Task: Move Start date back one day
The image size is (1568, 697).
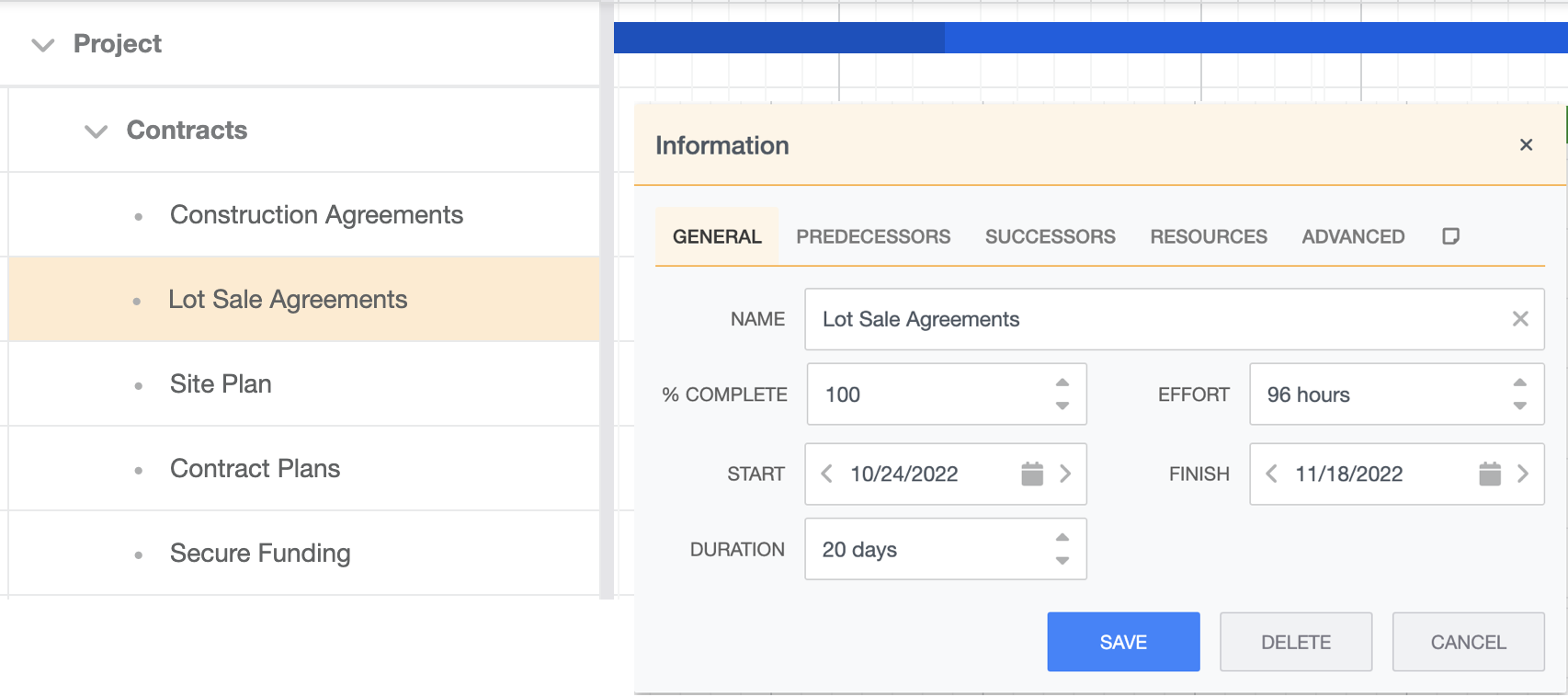Action: point(826,474)
